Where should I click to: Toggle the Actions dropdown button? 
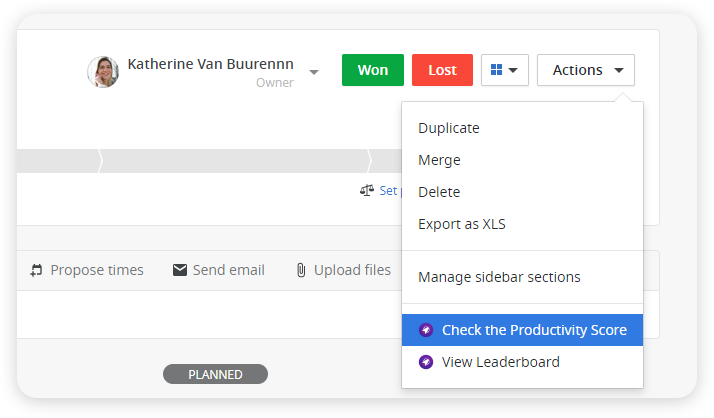click(586, 70)
